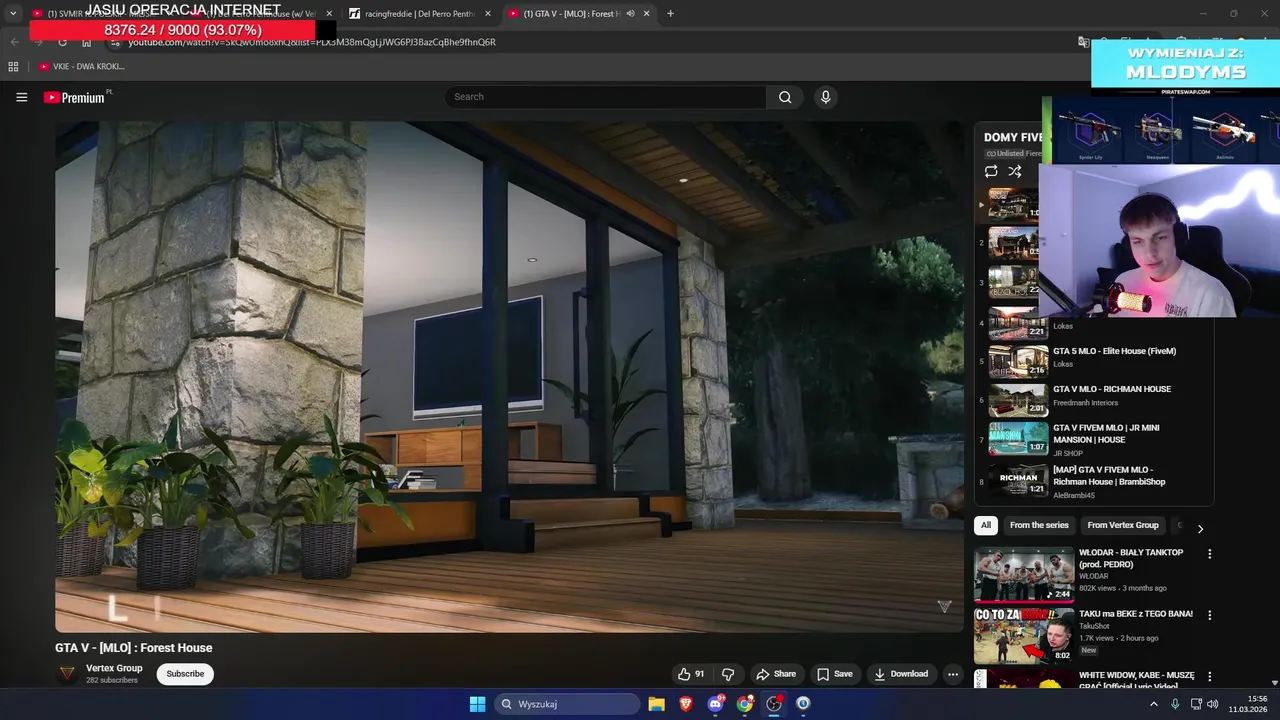Share the Forest House video
Viewport: 1280px width, 720px height.
tap(776, 674)
